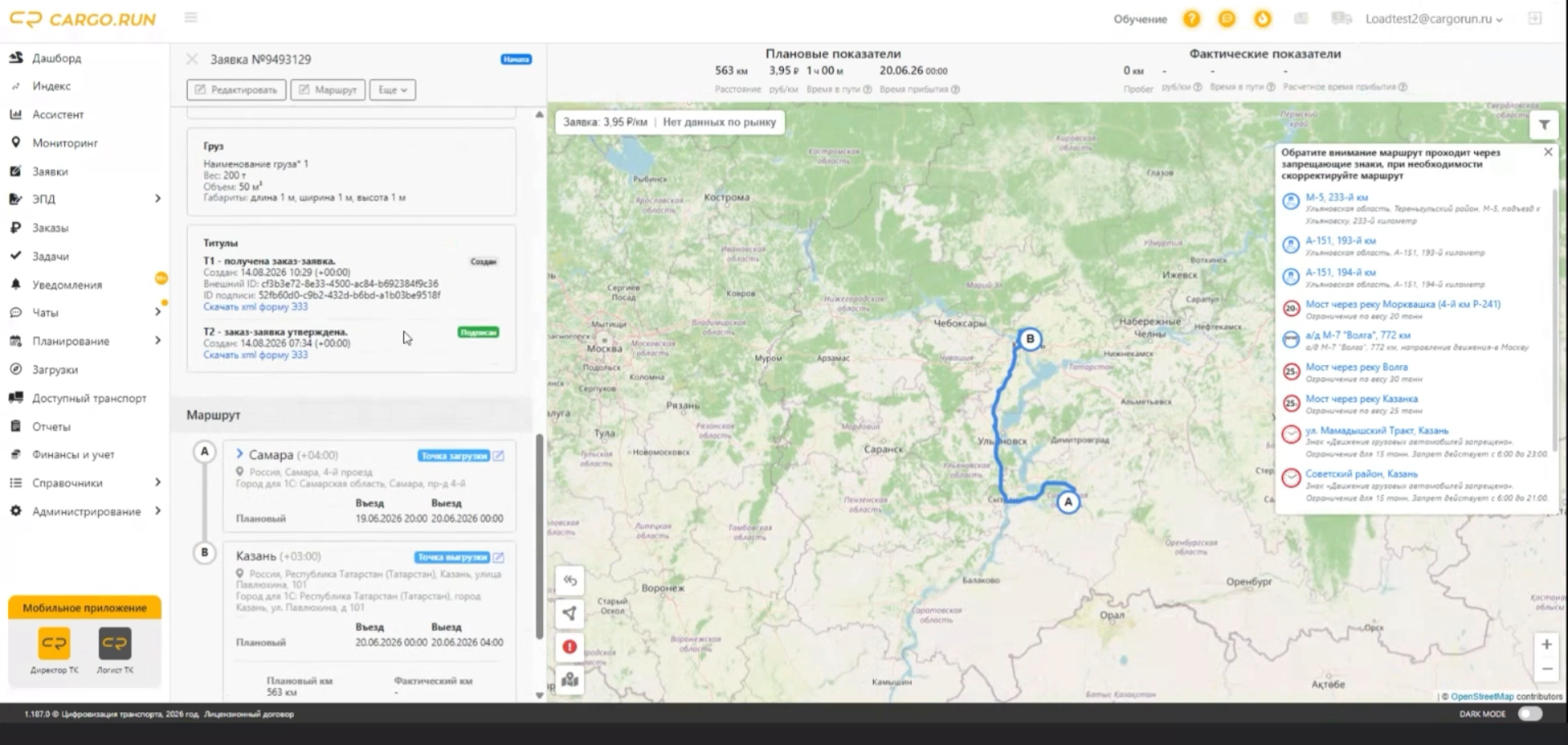Toggle the DARK MODE switch
This screenshot has height=745, width=1568.
1530,714
